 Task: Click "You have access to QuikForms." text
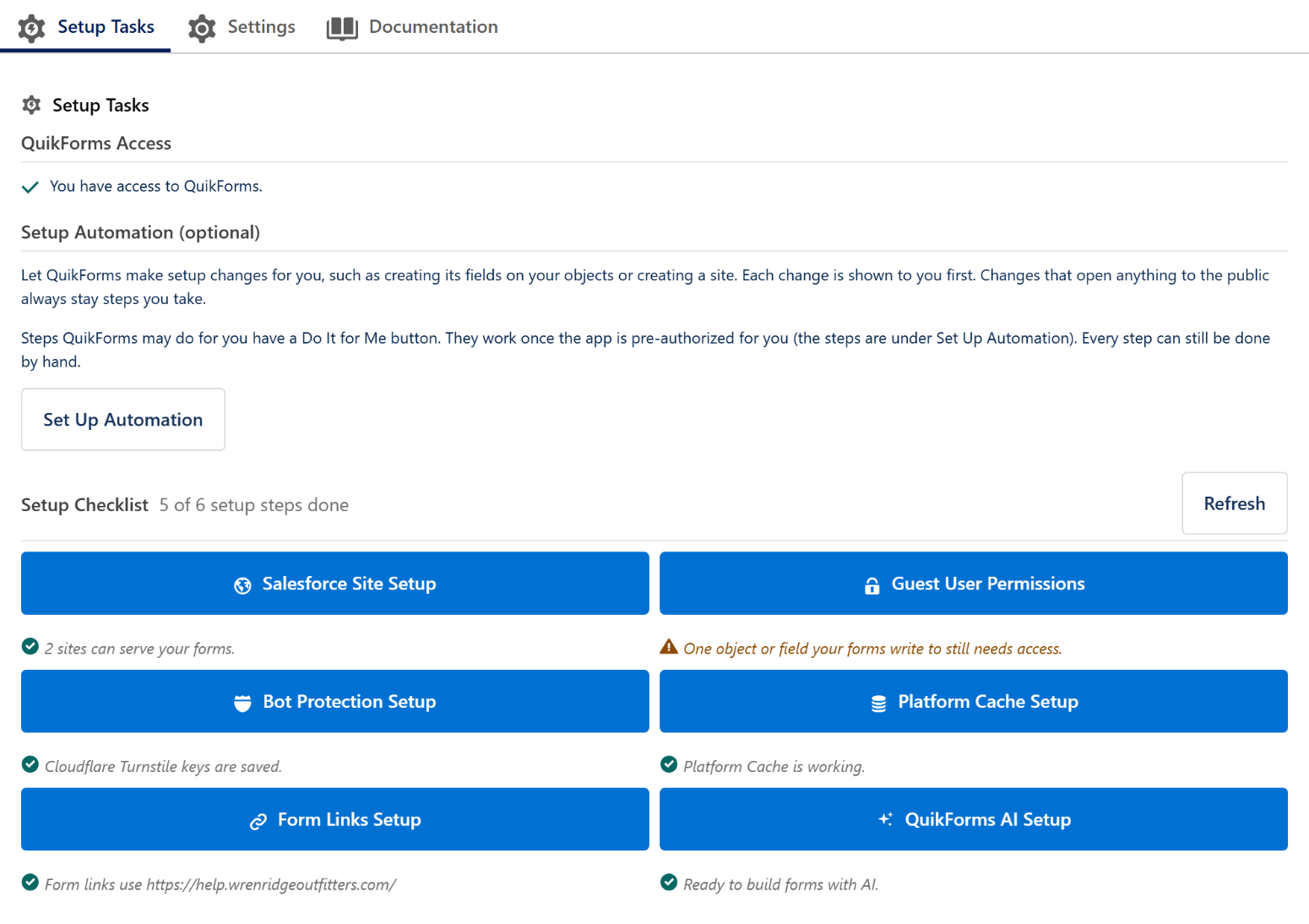(x=156, y=187)
